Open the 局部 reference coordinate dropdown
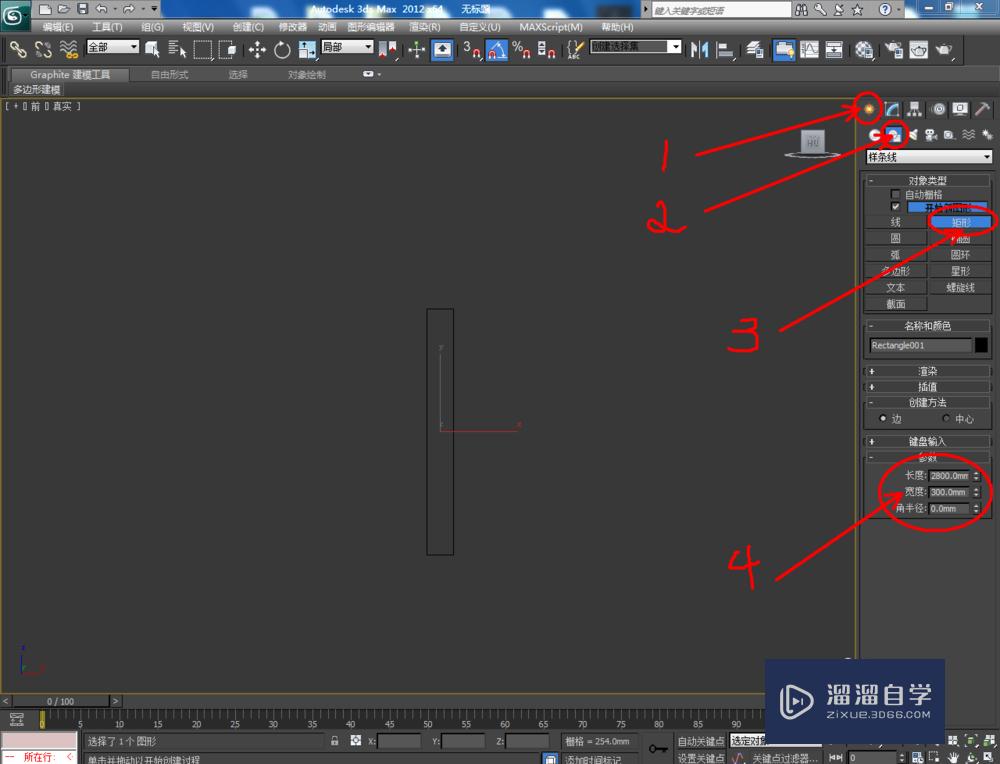The height and width of the screenshot is (764, 1000). click(x=347, y=47)
